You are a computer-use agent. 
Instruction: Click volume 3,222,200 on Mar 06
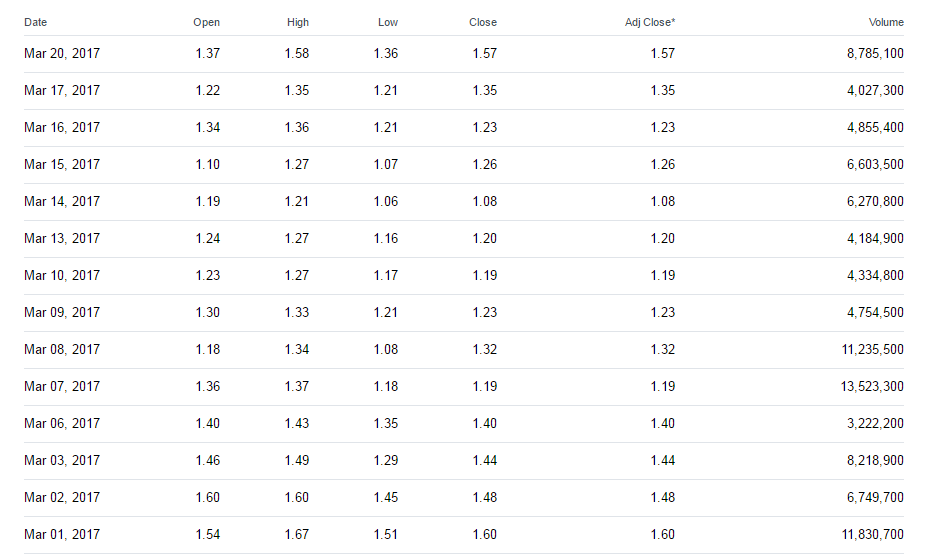point(875,423)
